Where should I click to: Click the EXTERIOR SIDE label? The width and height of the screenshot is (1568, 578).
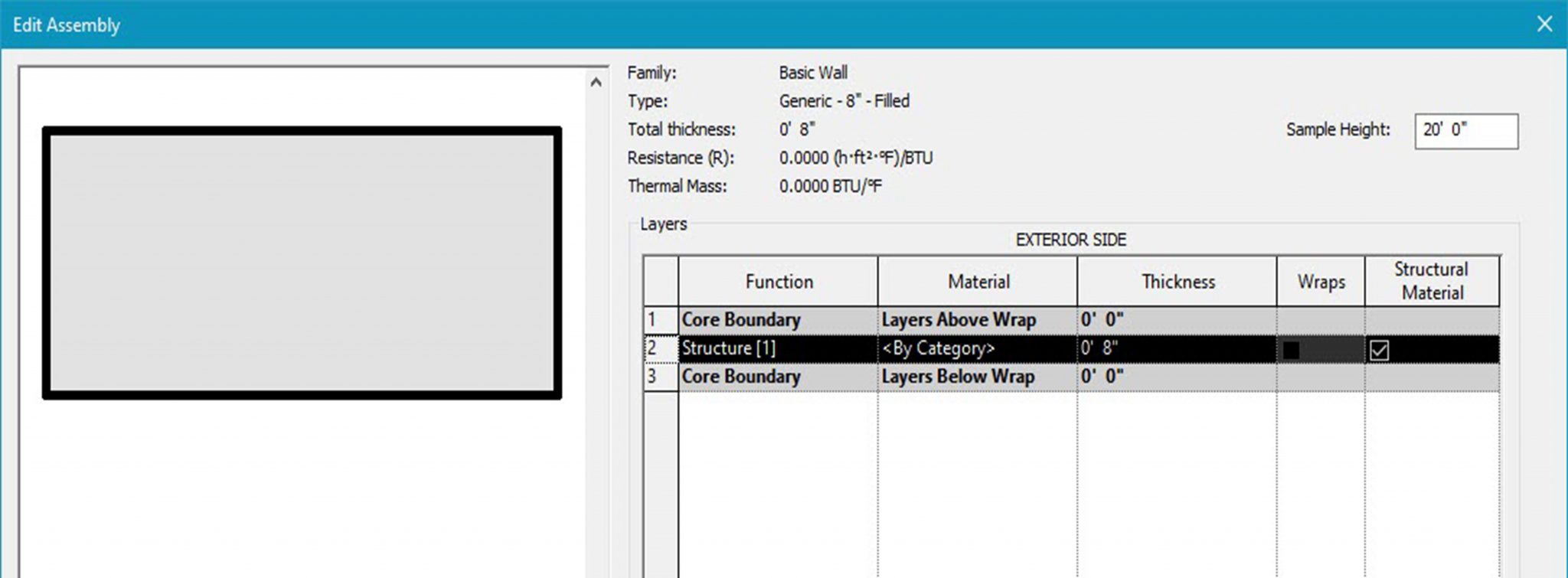(x=1070, y=240)
